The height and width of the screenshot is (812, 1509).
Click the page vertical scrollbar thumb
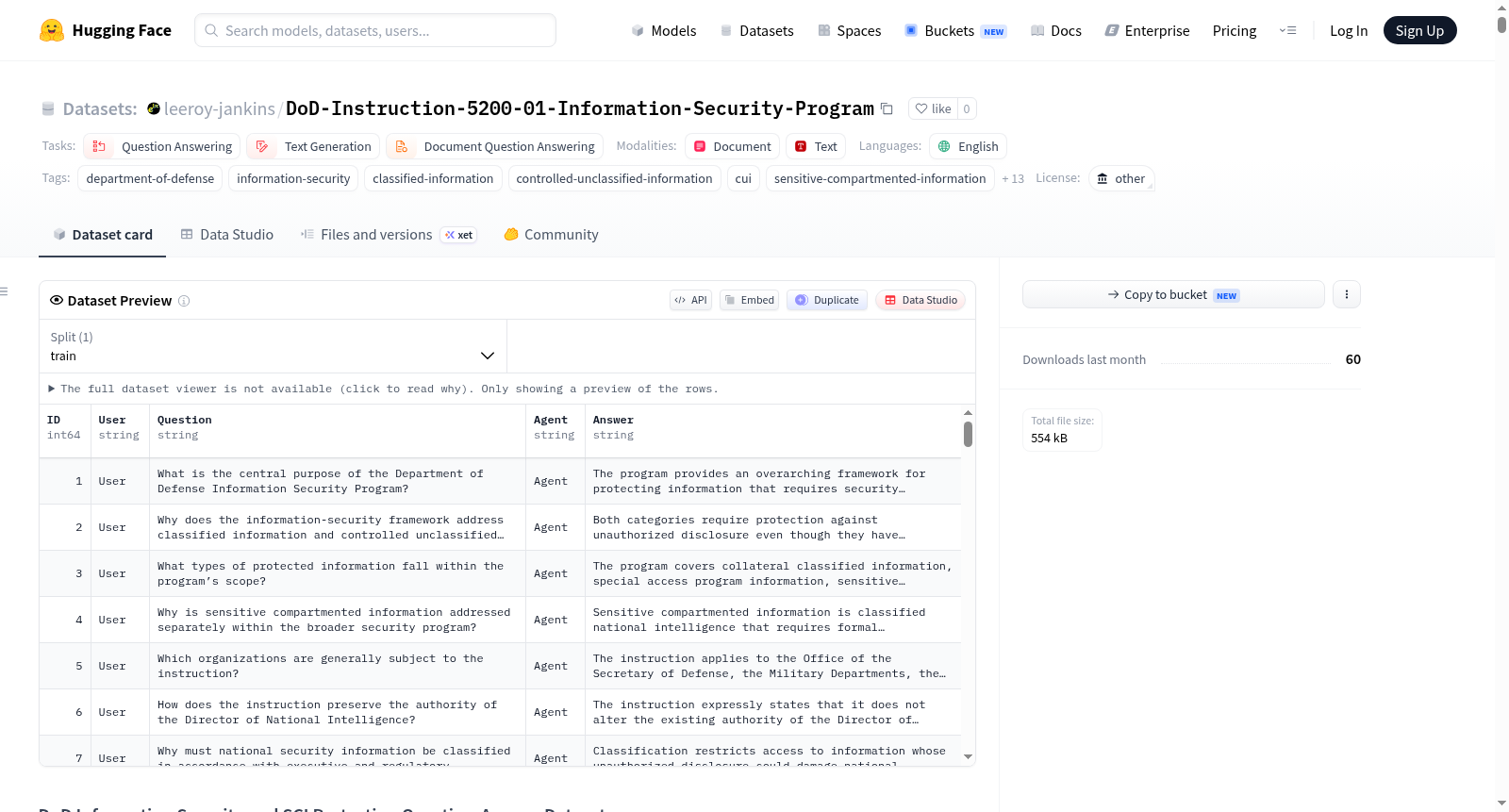click(1501, 25)
